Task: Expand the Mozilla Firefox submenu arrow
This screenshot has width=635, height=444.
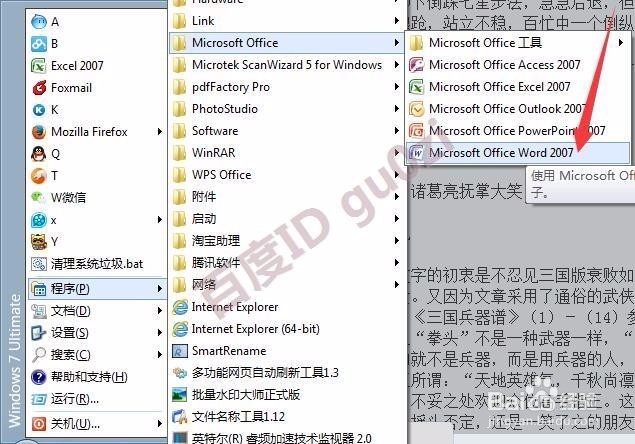Action: pos(160,132)
